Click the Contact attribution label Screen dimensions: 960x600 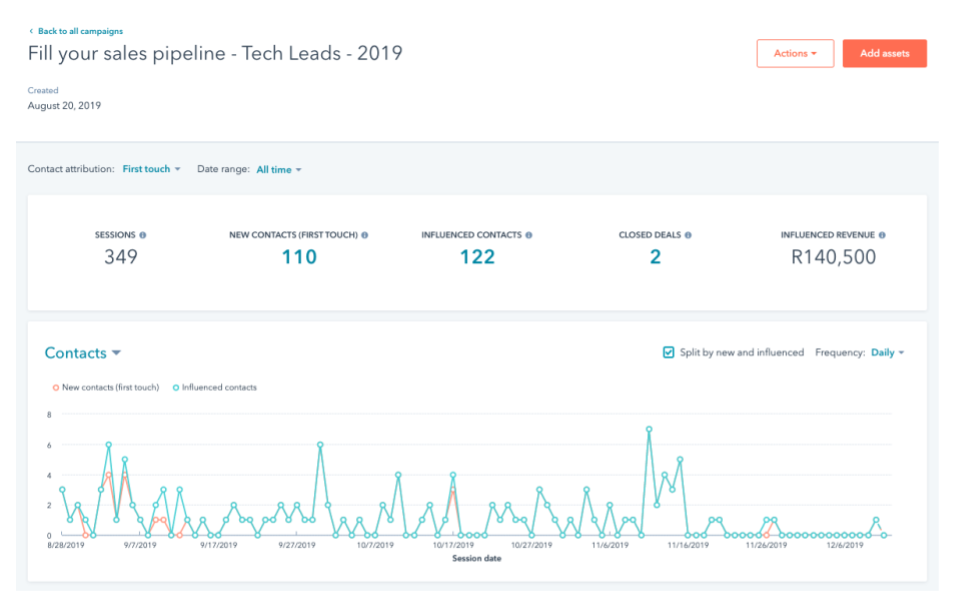point(71,169)
